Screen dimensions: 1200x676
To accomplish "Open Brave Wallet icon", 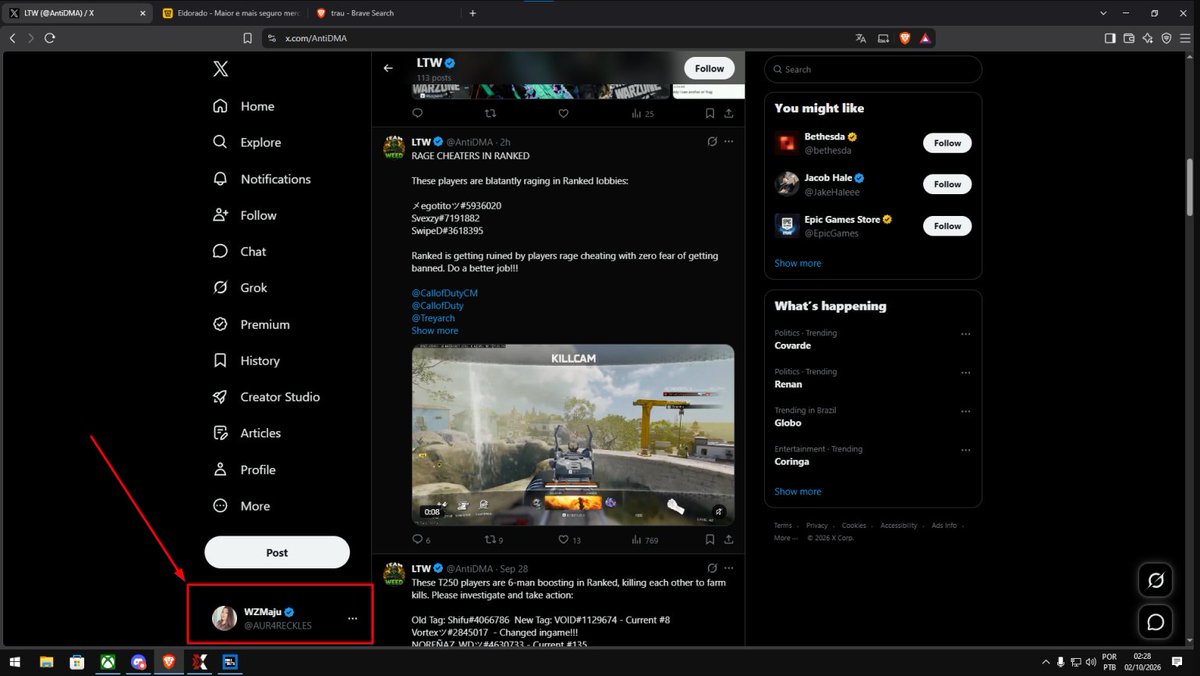I will pos(1129,38).
